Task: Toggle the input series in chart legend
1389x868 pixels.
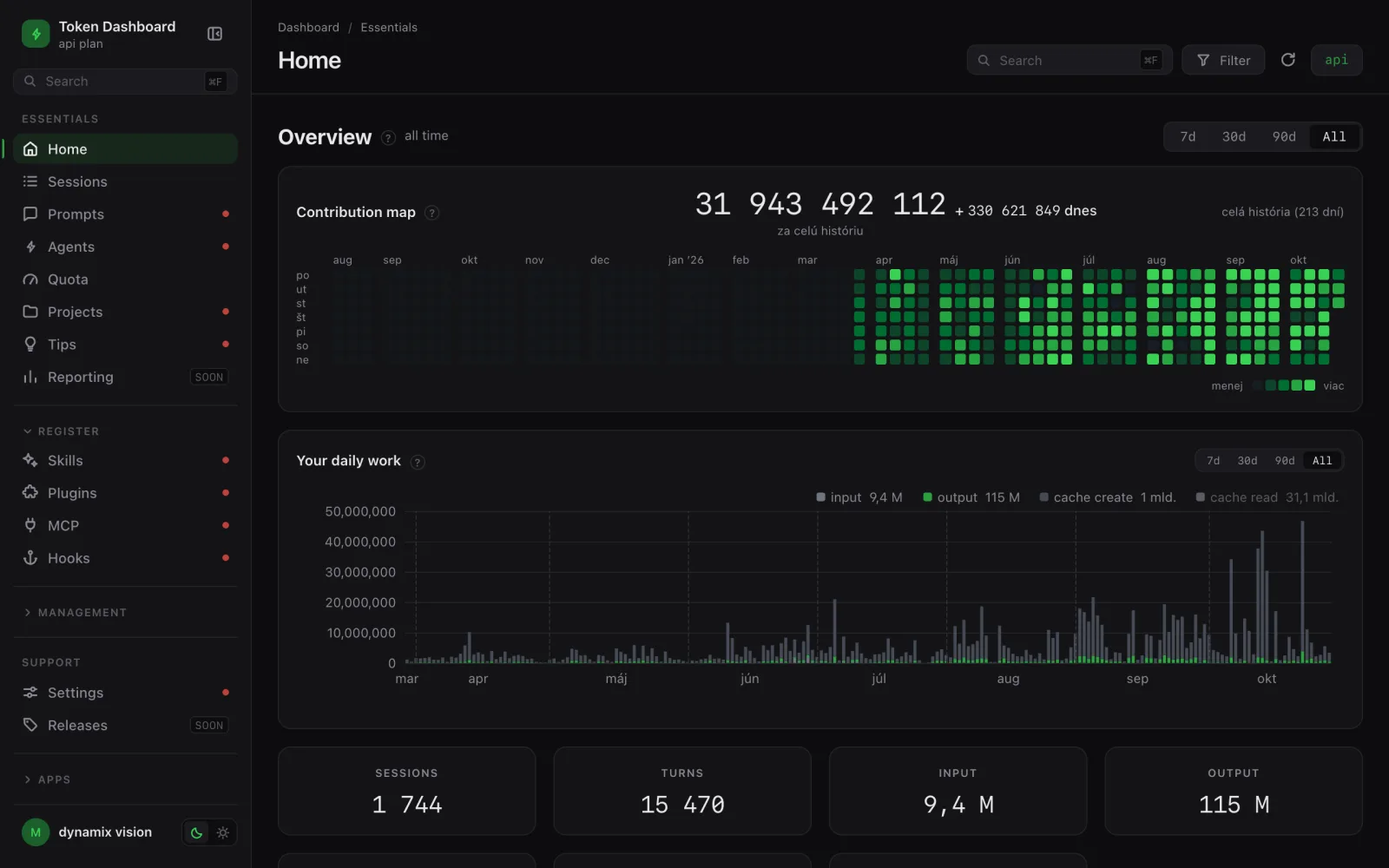Action: (859, 497)
